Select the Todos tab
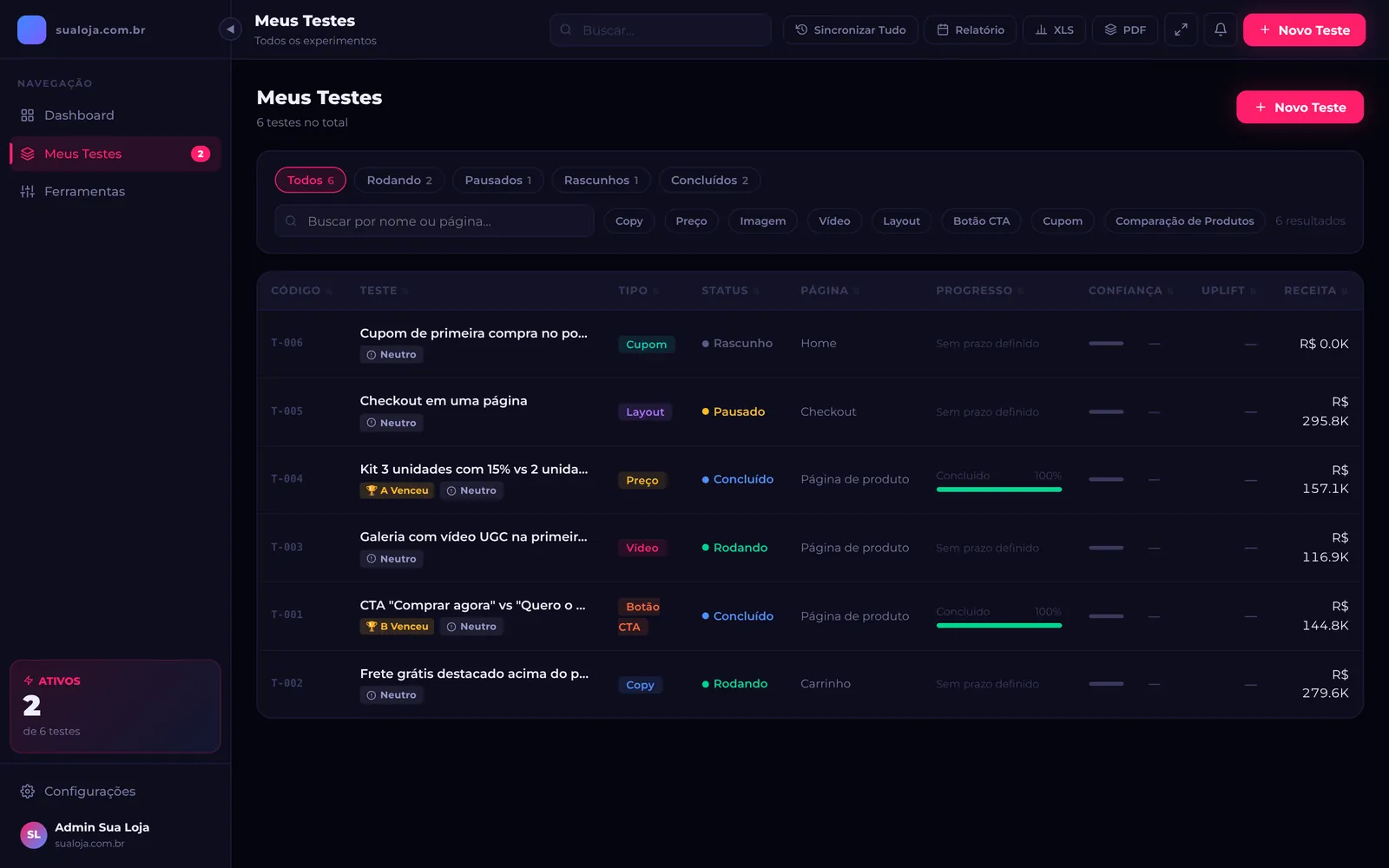1389x868 pixels. [x=311, y=180]
